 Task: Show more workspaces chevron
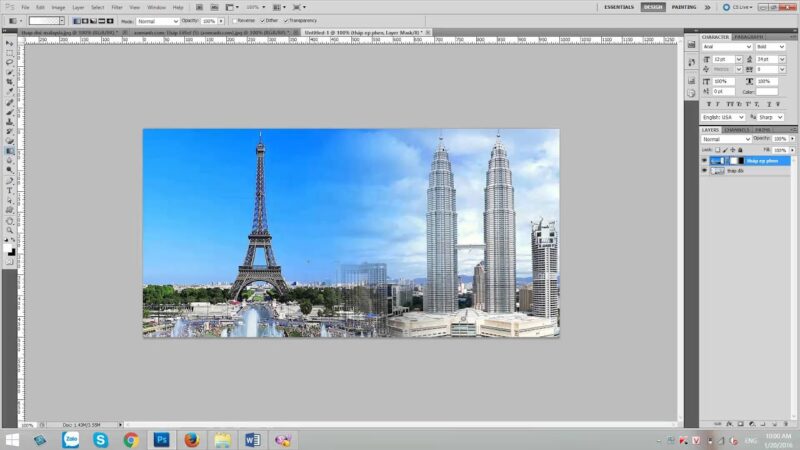pos(708,7)
